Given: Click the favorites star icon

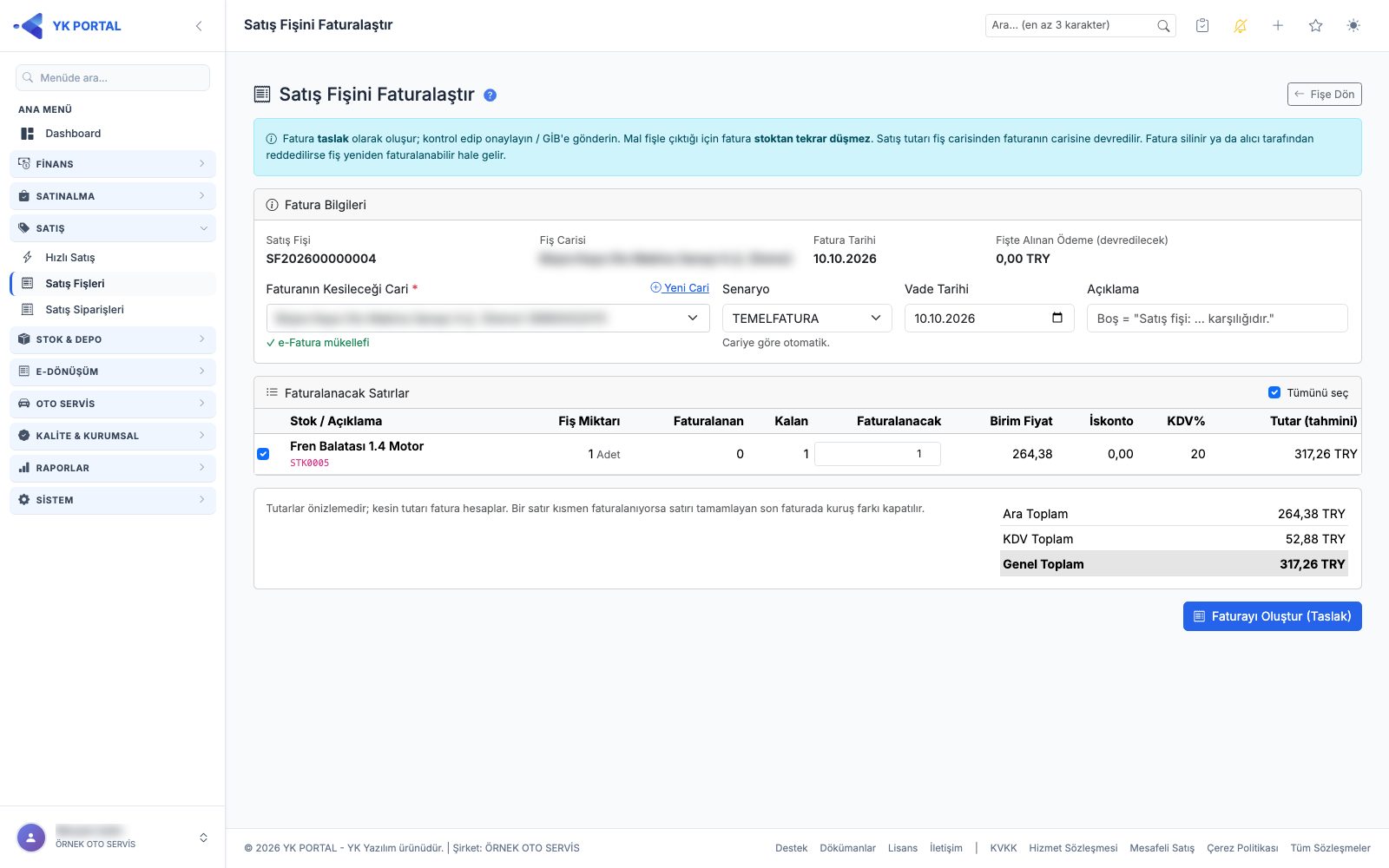Looking at the screenshot, I should click(1315, 26).
